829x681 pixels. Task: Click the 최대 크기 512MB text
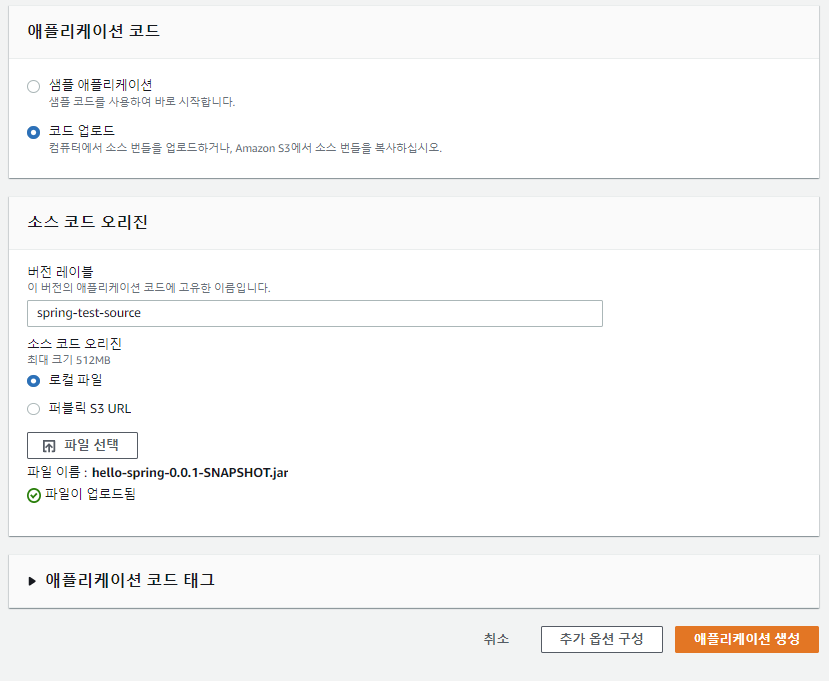(x=69, y=360)
